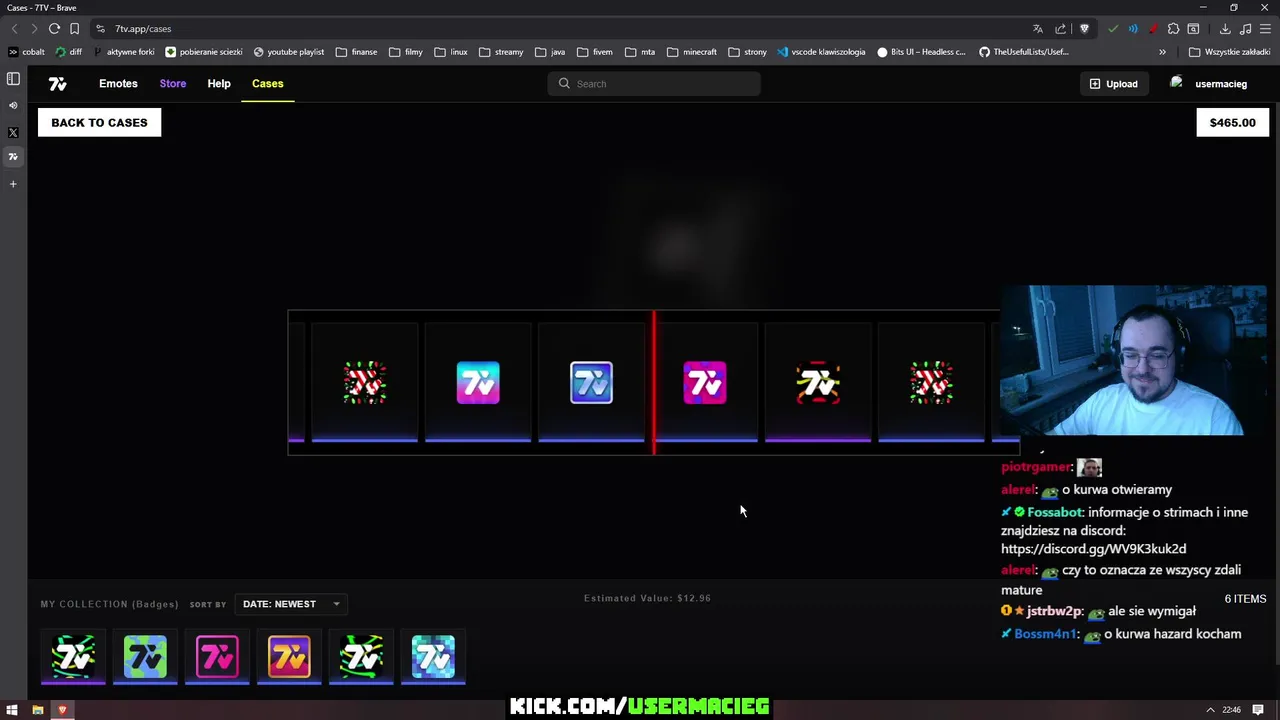Open the cobalt bookmark
The image size is (1280, 720).
(x=27, y=52)
